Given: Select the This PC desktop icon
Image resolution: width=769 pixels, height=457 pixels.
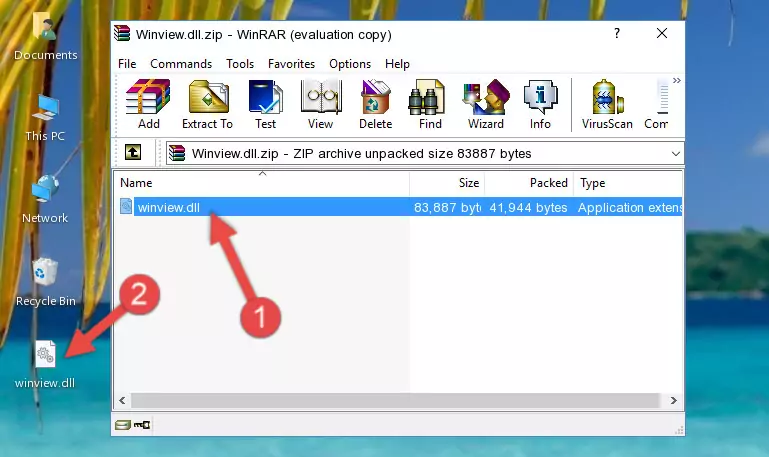Looking at the screenshot, I should pyautogui.click(x=45, y=119).
